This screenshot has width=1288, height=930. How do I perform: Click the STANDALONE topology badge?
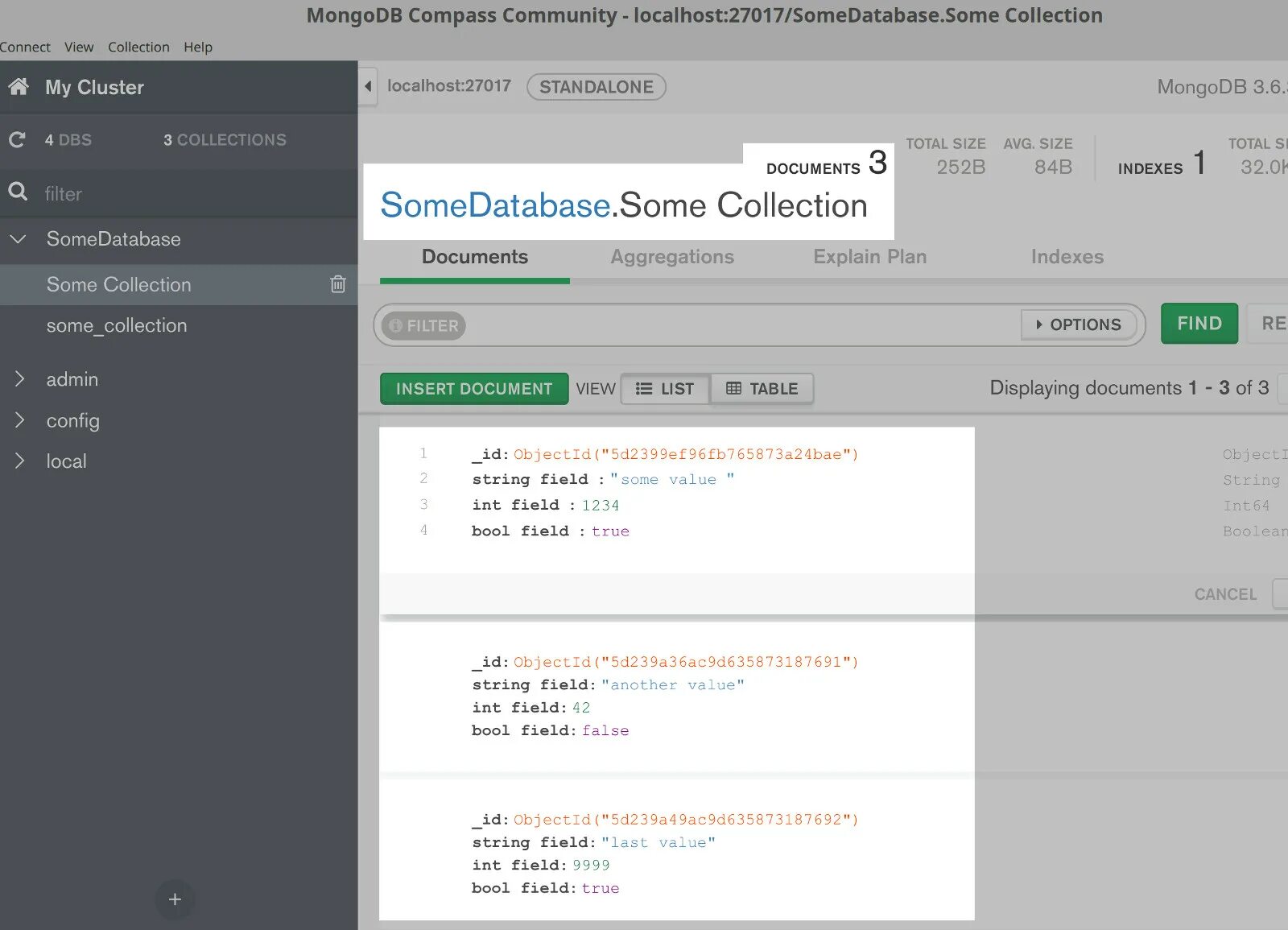(597, 87)
